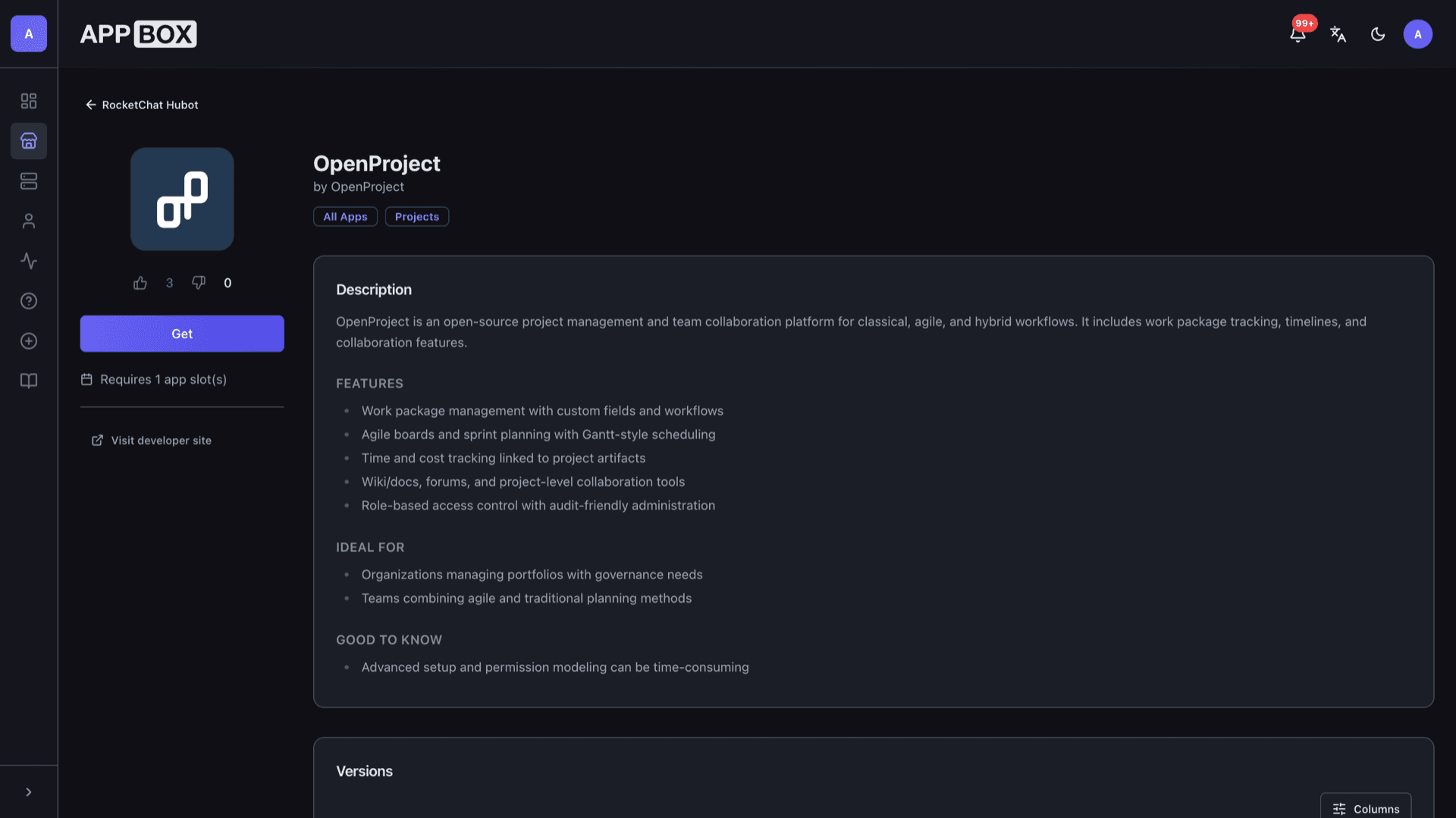Select the Projects category tag
1456x818 pixels.
point(417,217)
